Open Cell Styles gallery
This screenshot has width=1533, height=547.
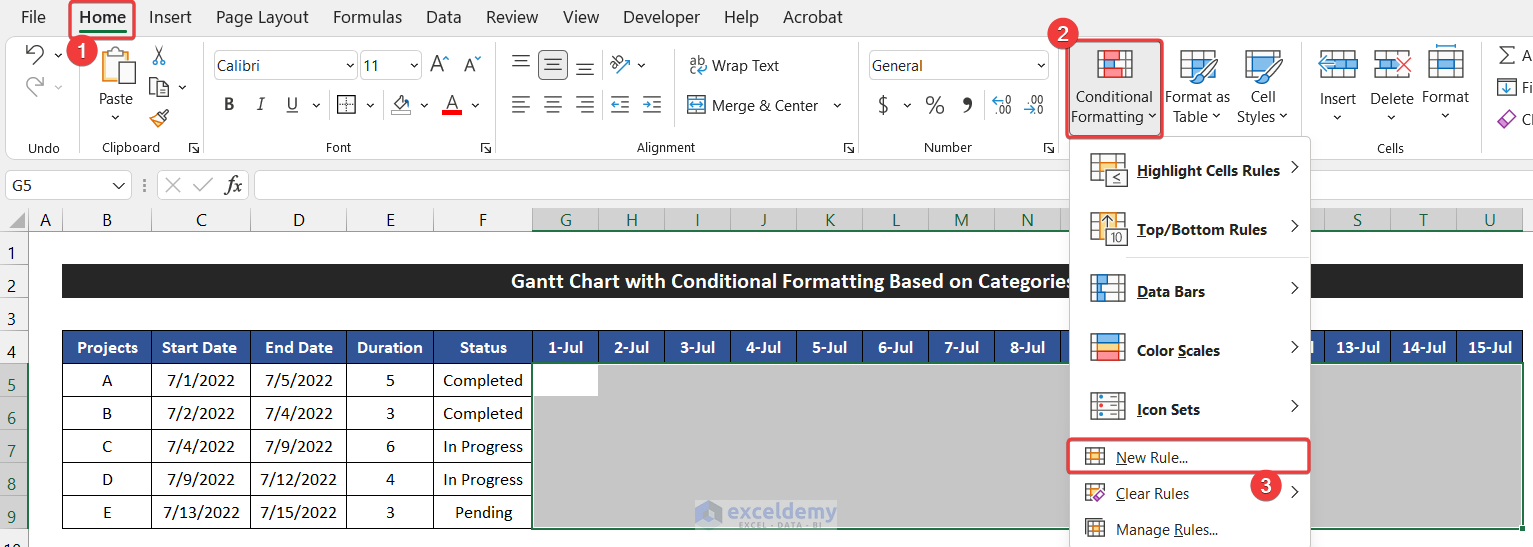click(1263, 87)
